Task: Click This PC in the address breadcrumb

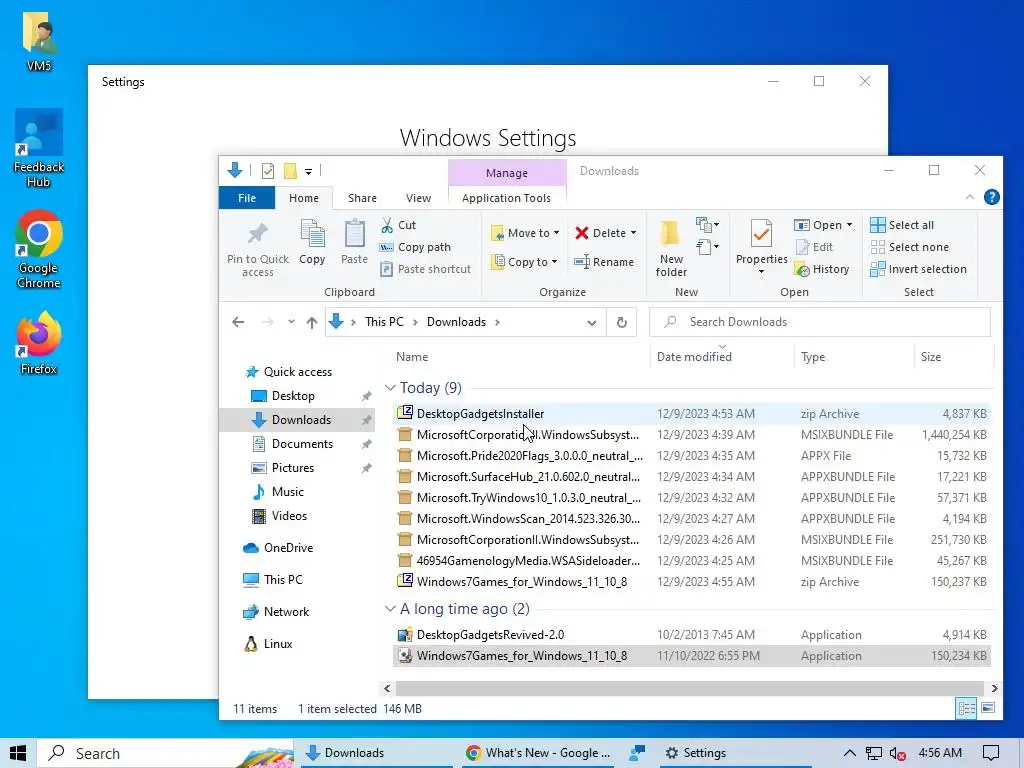Action: point(384,322)
